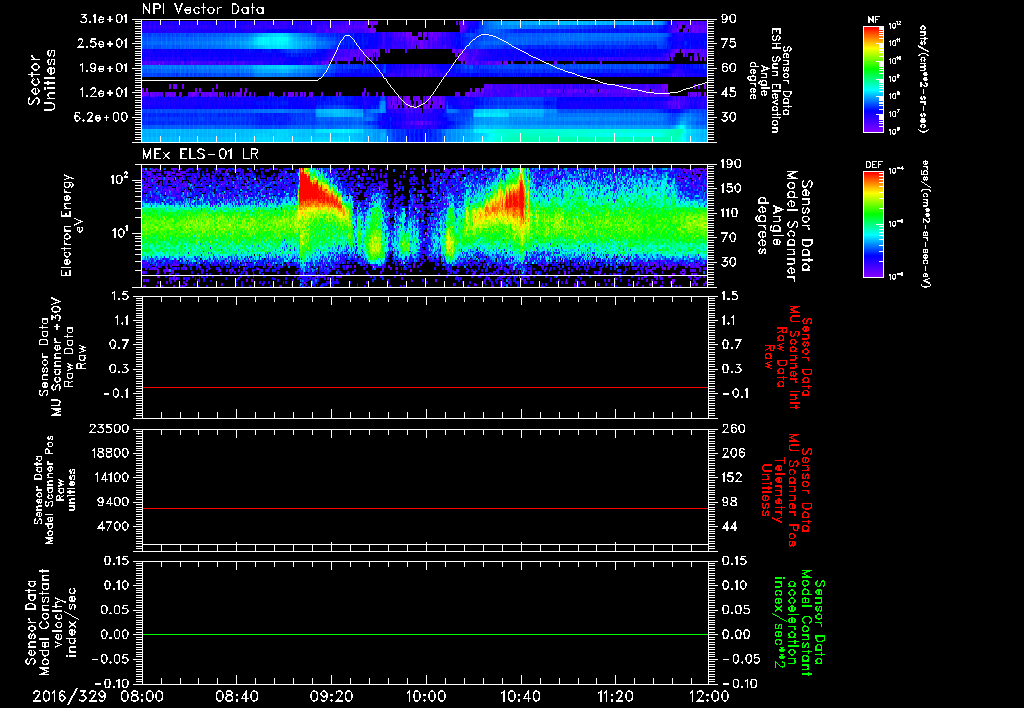Click the '10:00' time axis label
The height and width of the screenshot is (708, 1024).
tap(425, 697)
